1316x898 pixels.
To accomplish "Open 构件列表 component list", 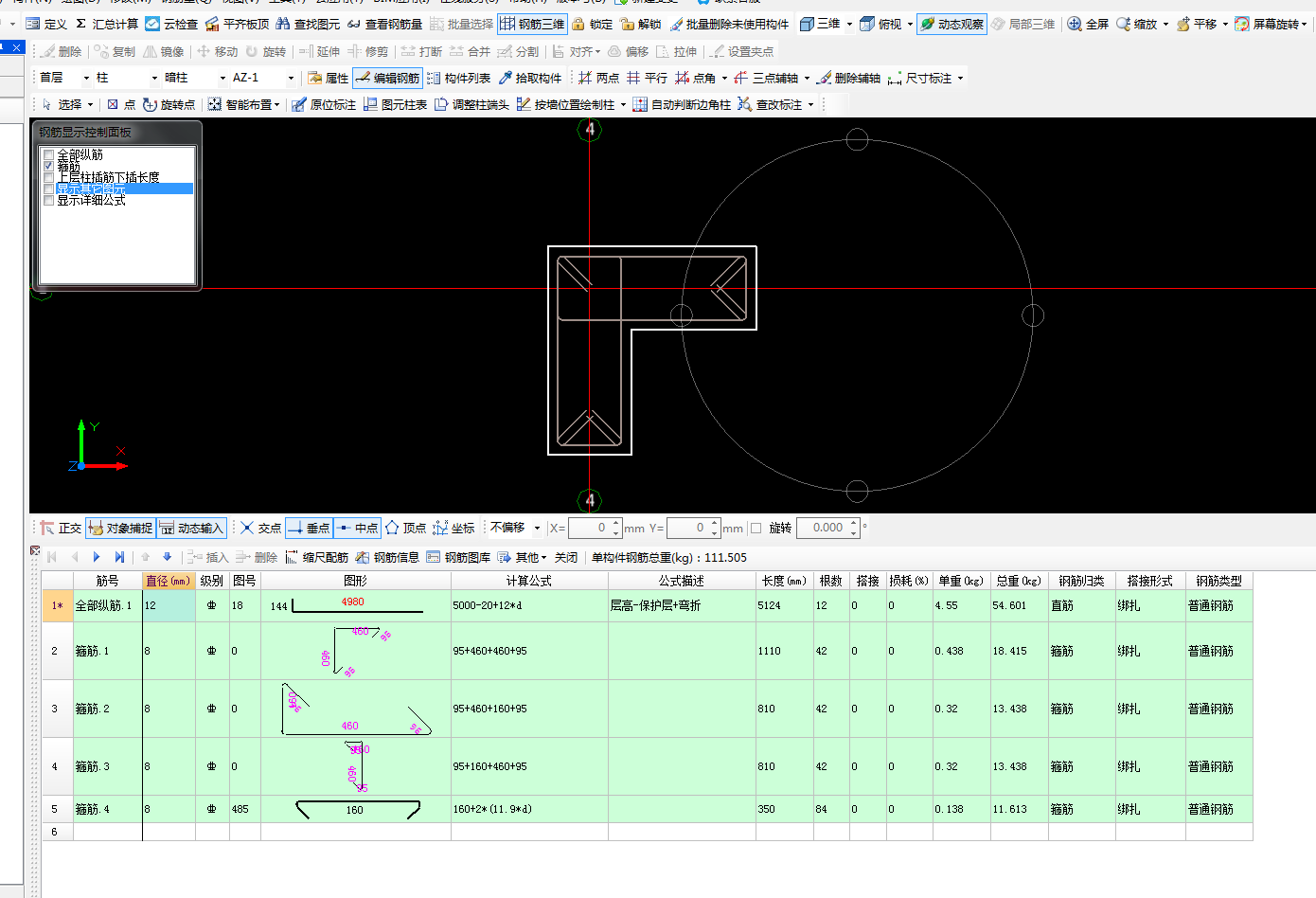I will [458, 78].
